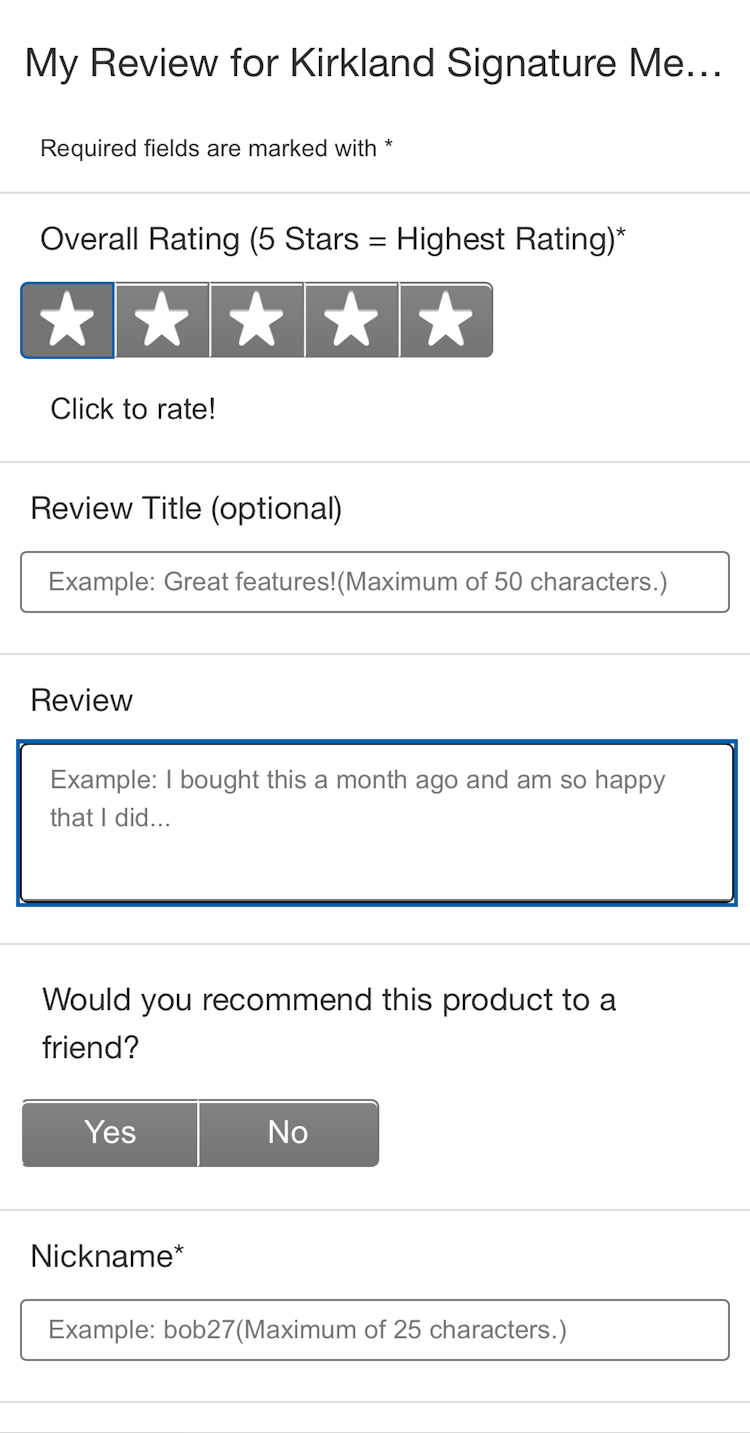Give a four star rating
Image resolution: width=750 pixels, height=1433 pixels.
[x=351, y=320]
